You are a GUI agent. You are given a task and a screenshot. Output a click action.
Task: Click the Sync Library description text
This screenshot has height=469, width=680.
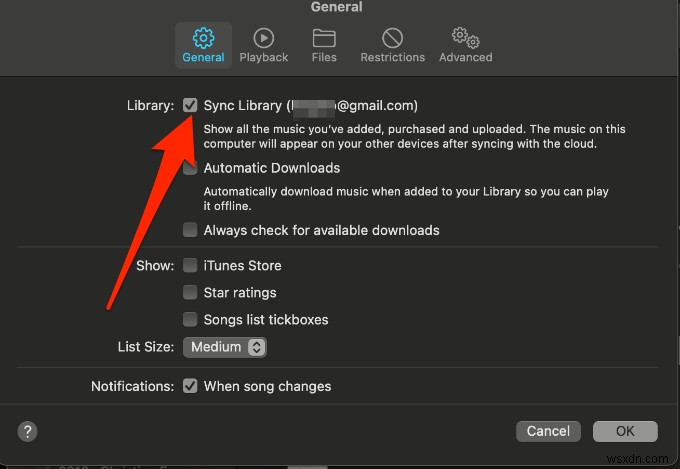tap(414, 136)
